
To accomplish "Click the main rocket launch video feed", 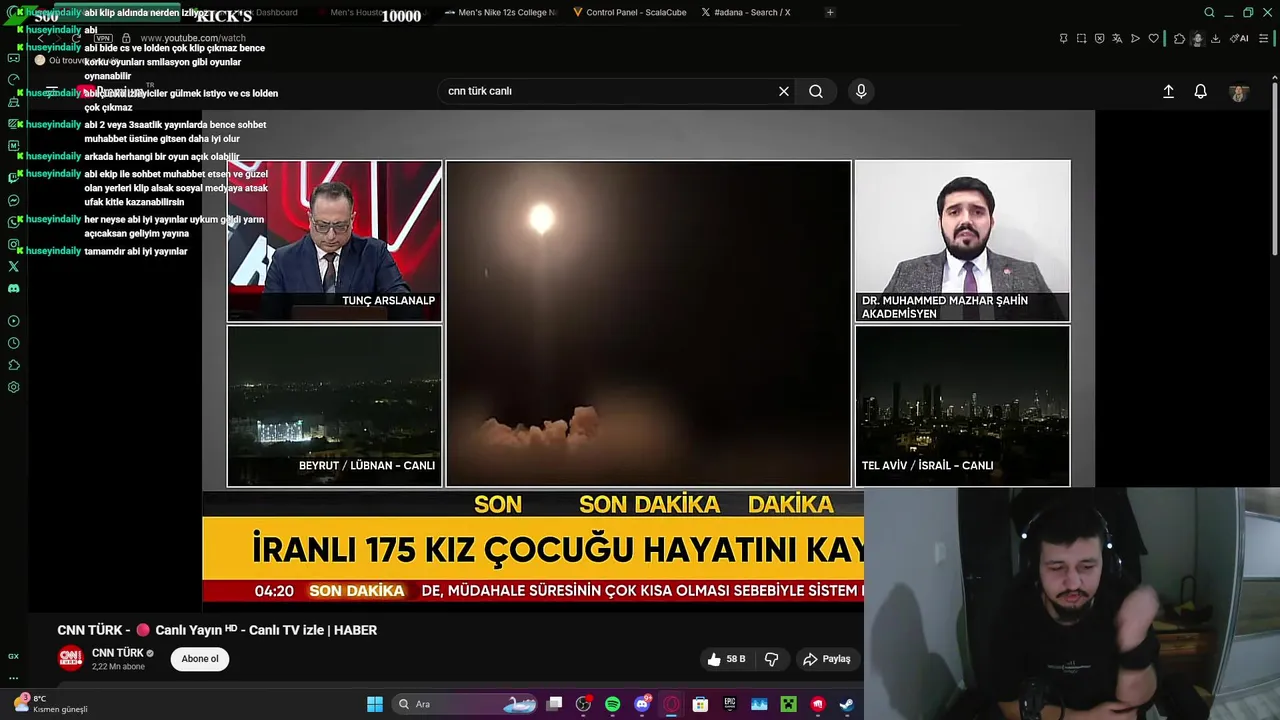I will [648, 323].
